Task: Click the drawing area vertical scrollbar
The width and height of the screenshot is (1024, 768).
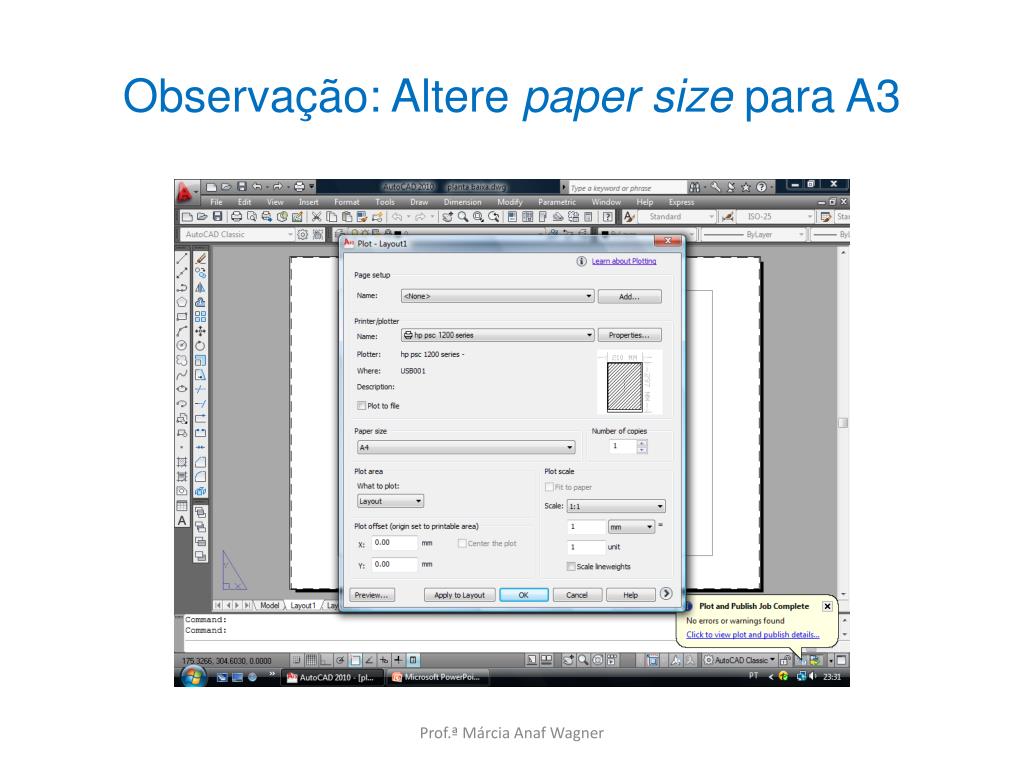Action: pos(843,422)
